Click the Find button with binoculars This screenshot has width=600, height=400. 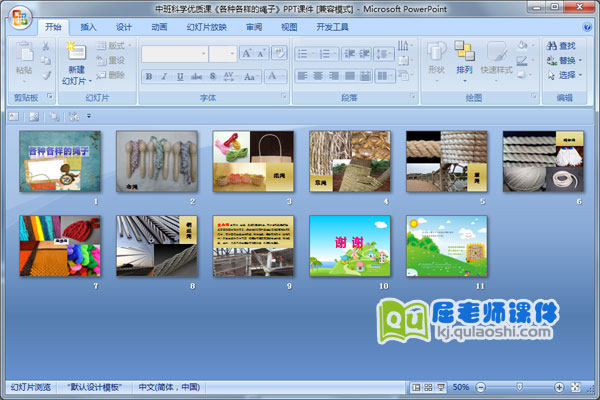[561, 46]
